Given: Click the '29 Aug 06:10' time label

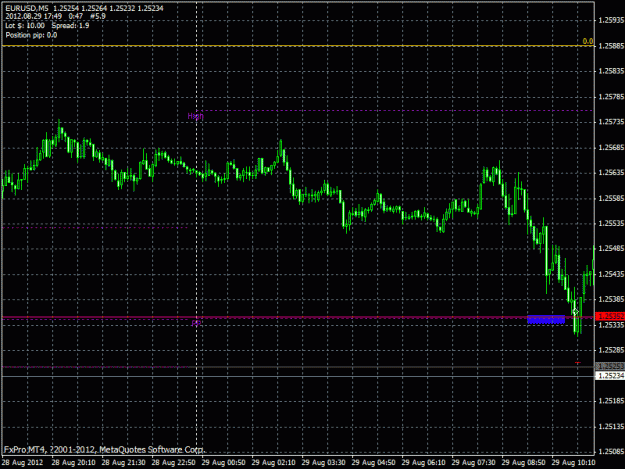Looking at the screenshot, I should tap(423, 463).
